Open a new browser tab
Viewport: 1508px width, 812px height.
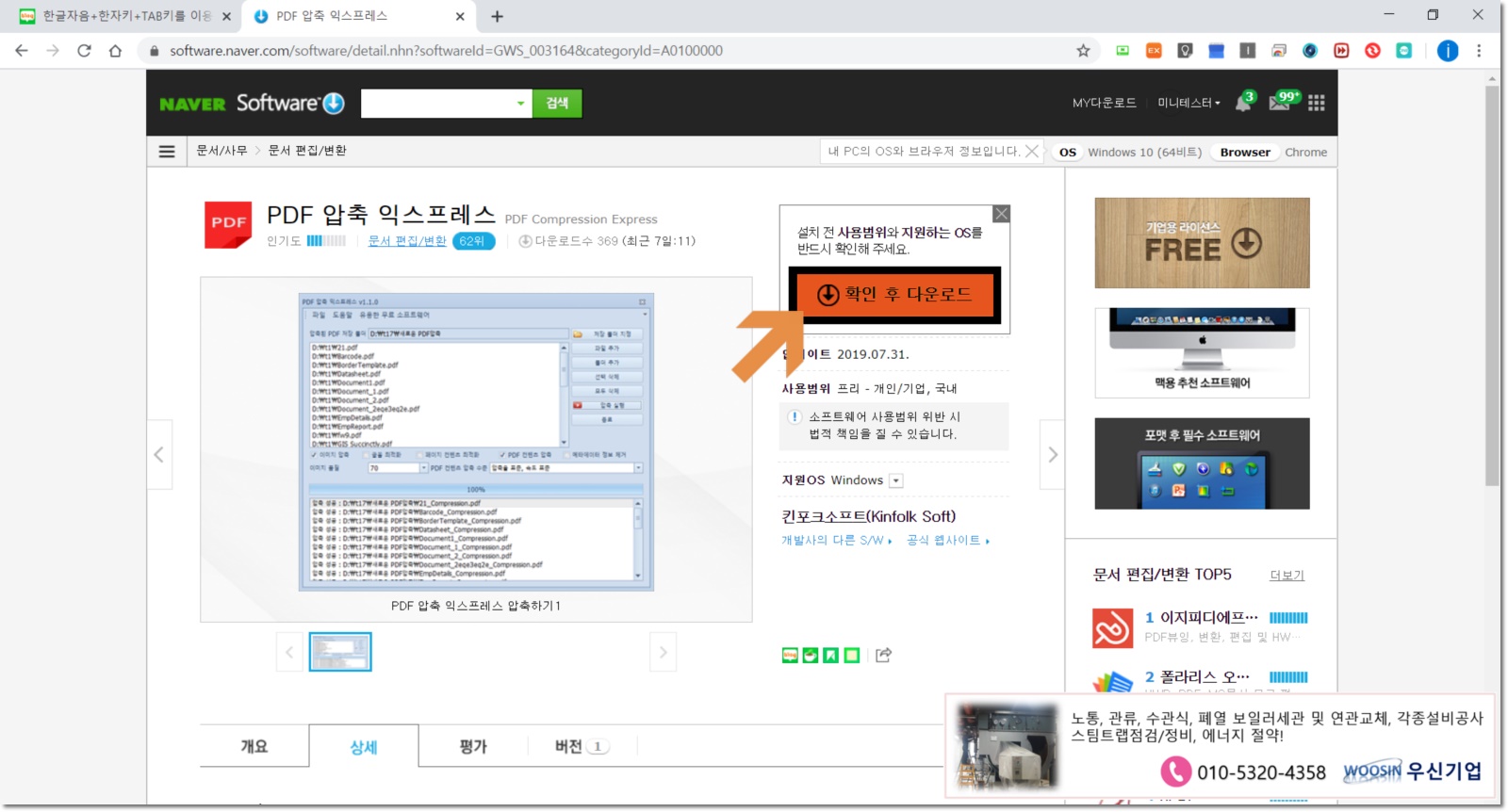click(x=498, y=16)
